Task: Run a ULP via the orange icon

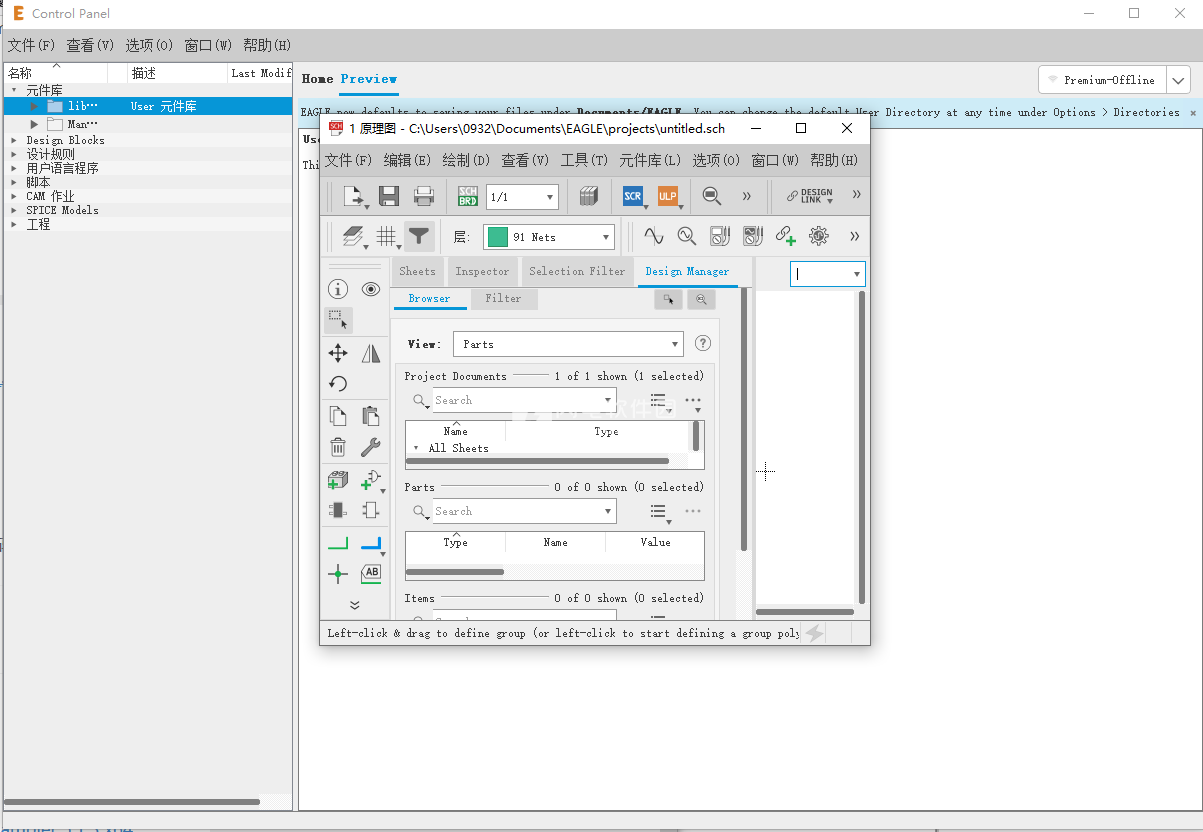Action: 667,197
